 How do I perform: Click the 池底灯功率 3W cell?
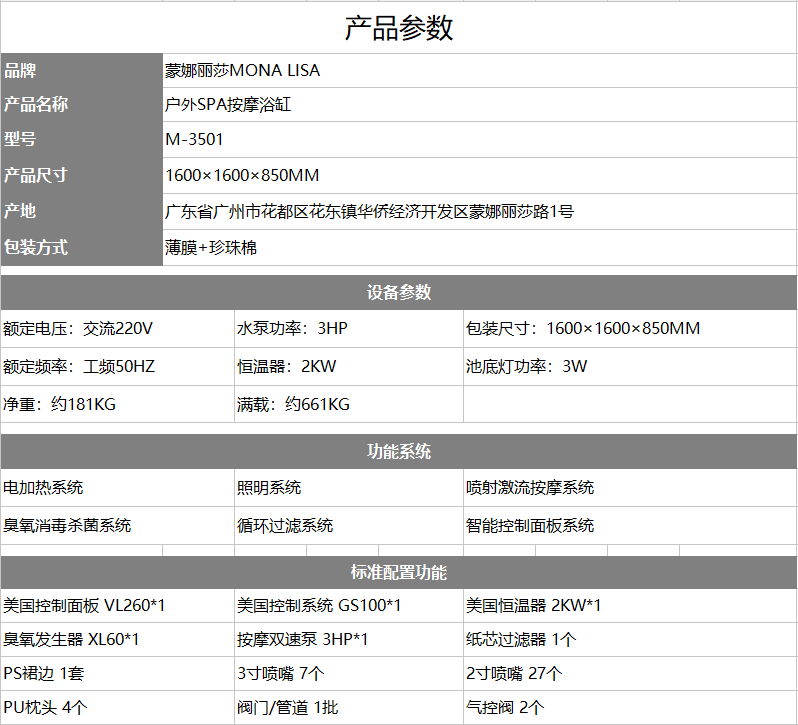pos(526,366)
